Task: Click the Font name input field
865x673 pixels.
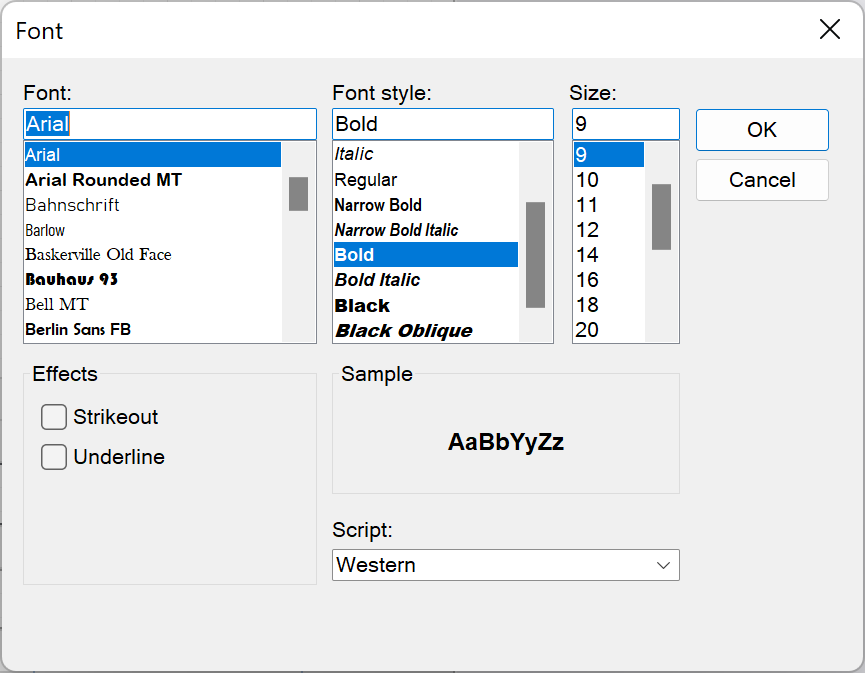Action: point(170,123)
